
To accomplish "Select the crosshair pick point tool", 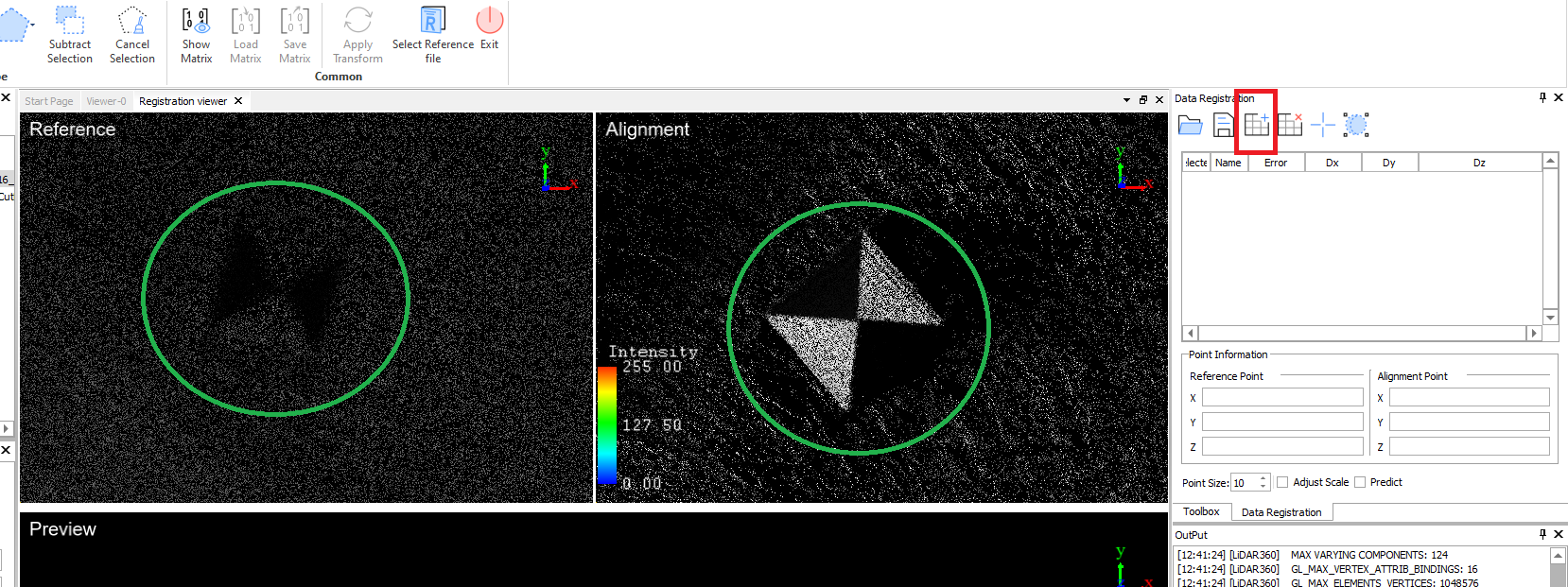I will point(1323,125).
